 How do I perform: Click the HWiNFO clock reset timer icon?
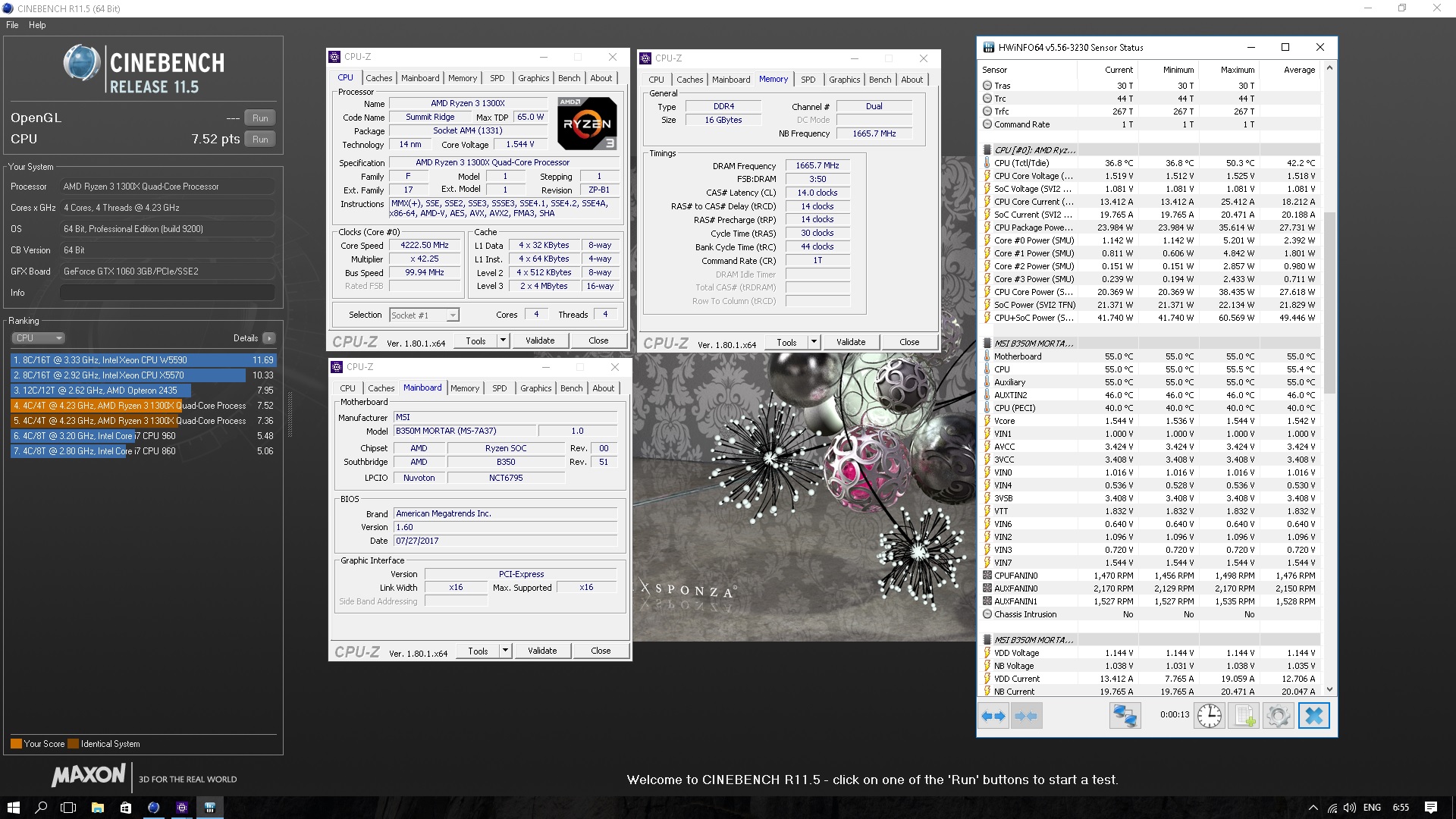pyautogui.click(x=1210, y=715)
